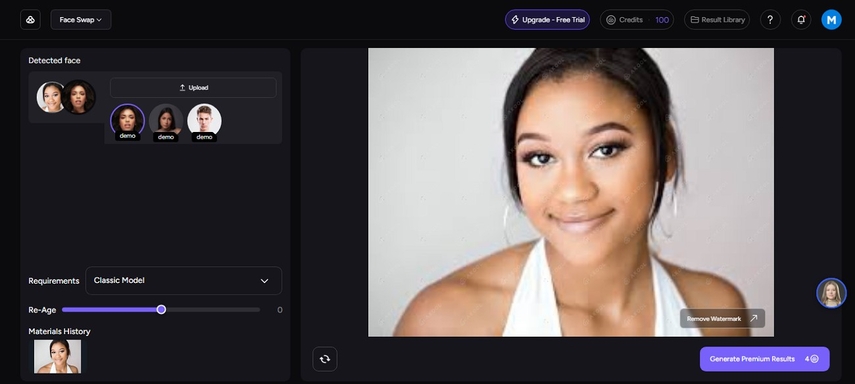Click Upgrade - Free Trial button
This screenshot has height=384, width=855.
(547, 20)
